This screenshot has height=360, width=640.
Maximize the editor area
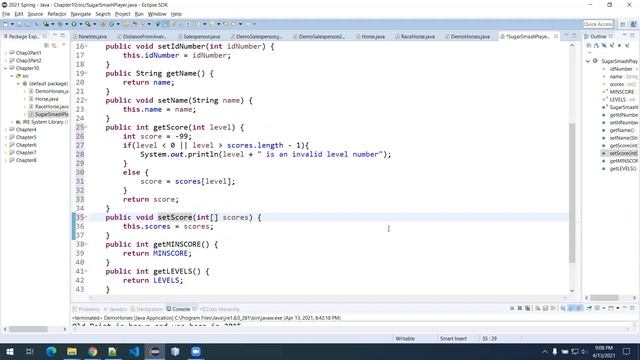click(574, 36)
